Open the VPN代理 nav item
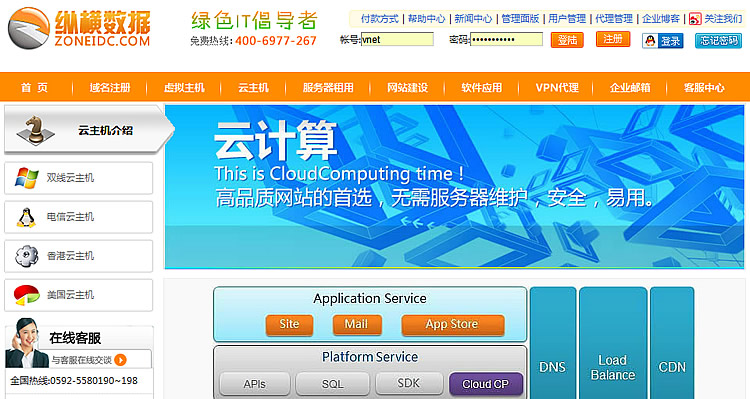Screen dimensions: 750x399 tap(557, 88)
